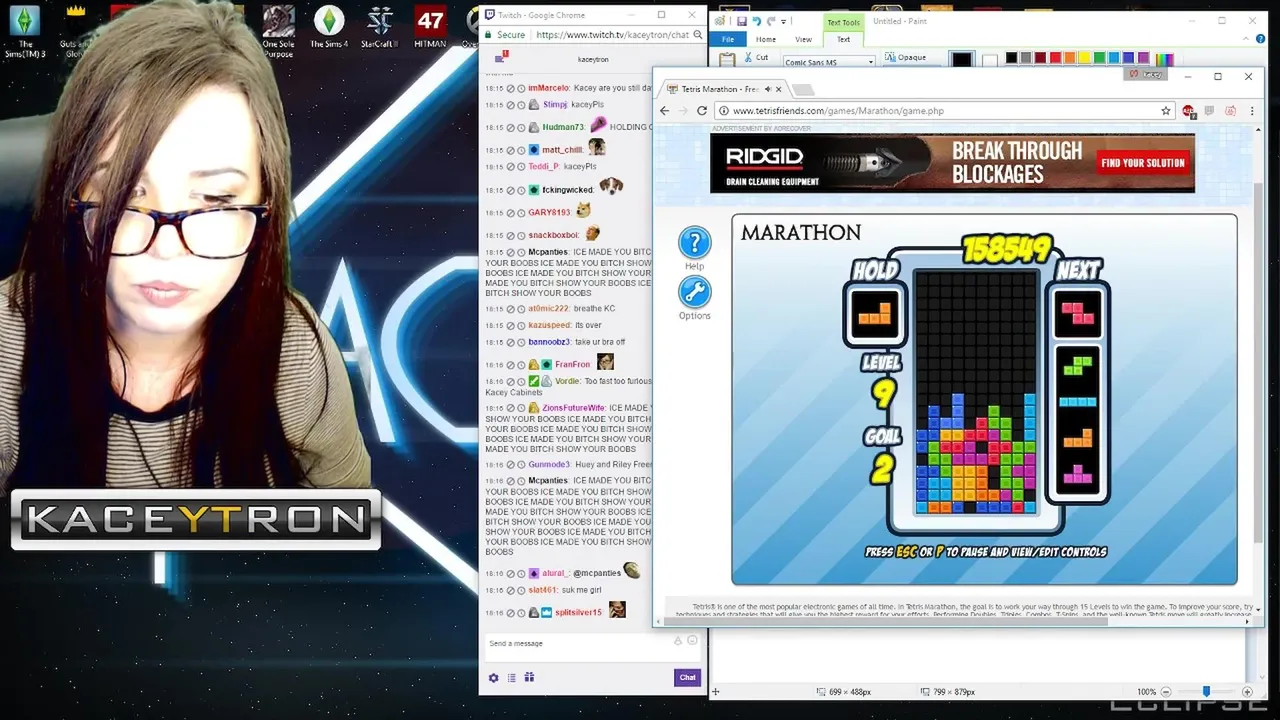Close the Tetris Marathon tab
This screenshot has height=720, width=1280.
(x=779, y=89)
